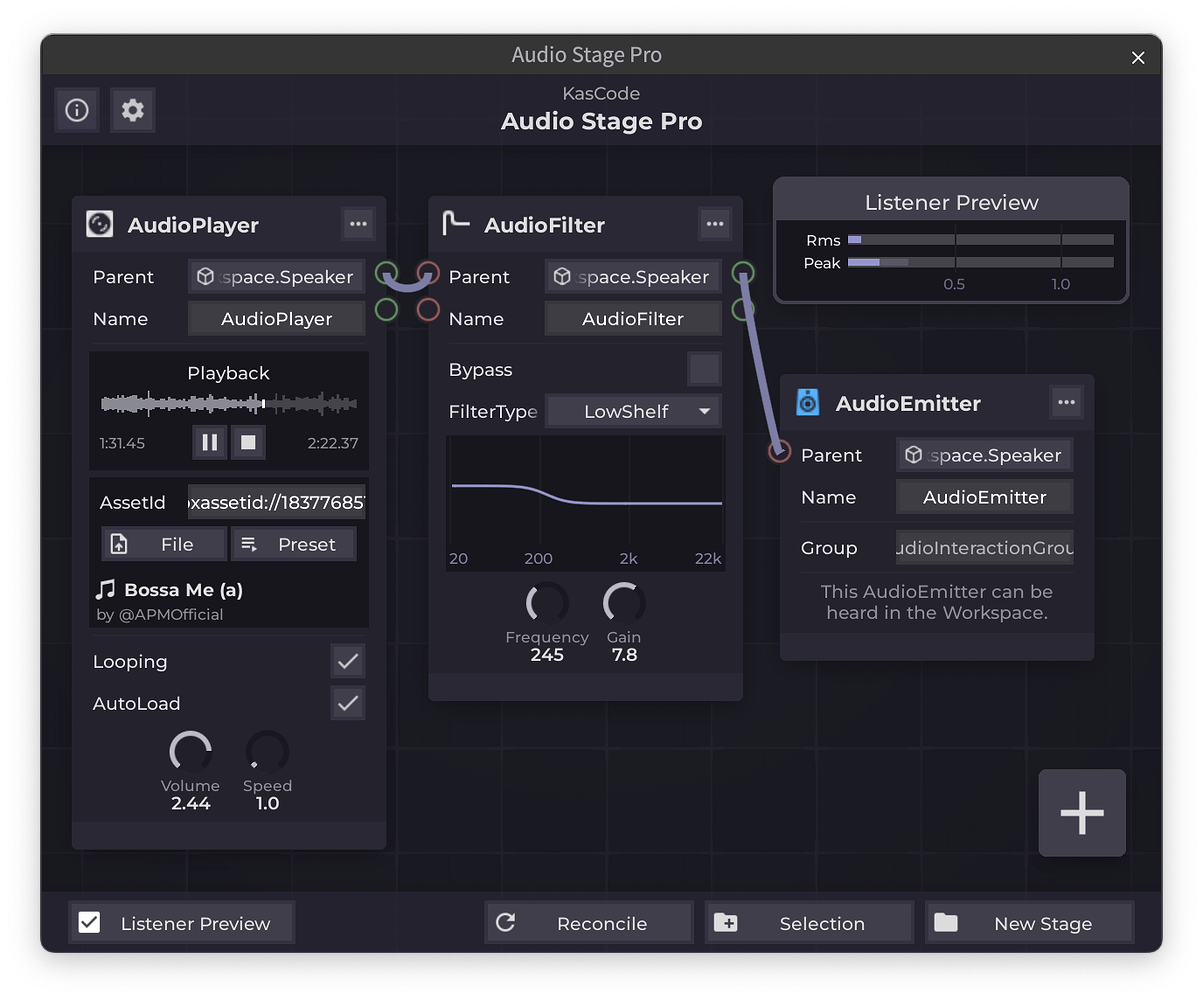Screen dimensions: 1202x1000
Task: Enable Bypass on the AudioFilter
Action: pyautogui.click(x=704, y=369)
